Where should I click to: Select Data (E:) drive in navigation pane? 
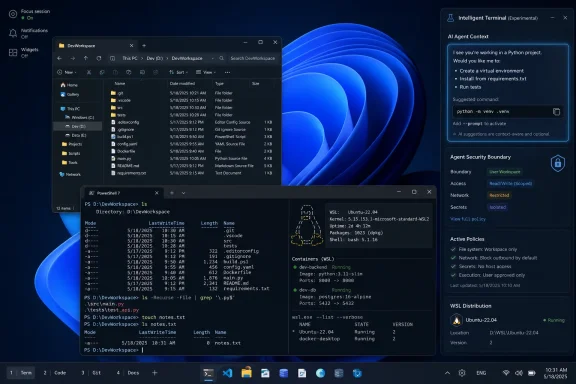[x=76, y=135]
